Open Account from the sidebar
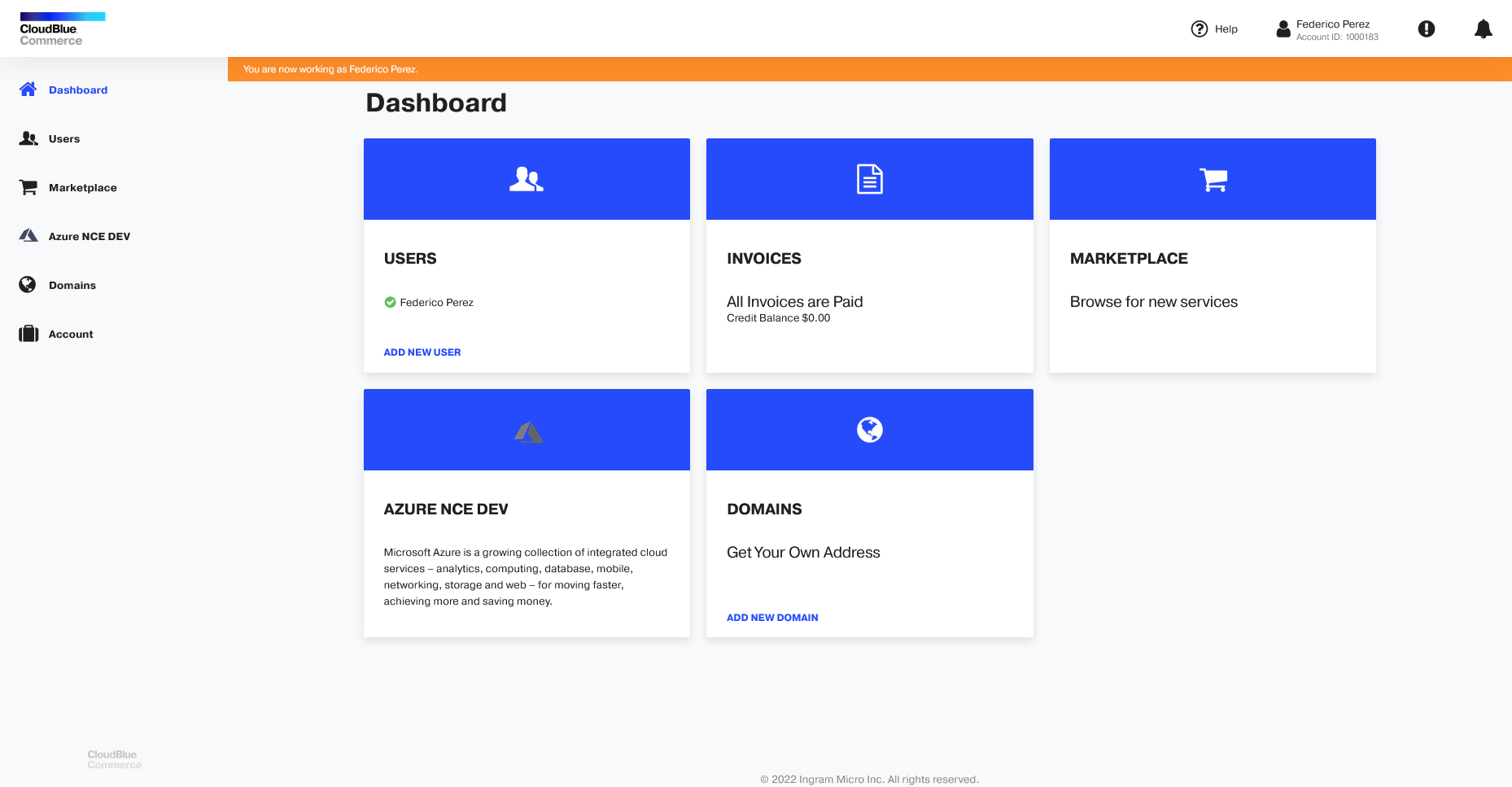 (71, 334)
